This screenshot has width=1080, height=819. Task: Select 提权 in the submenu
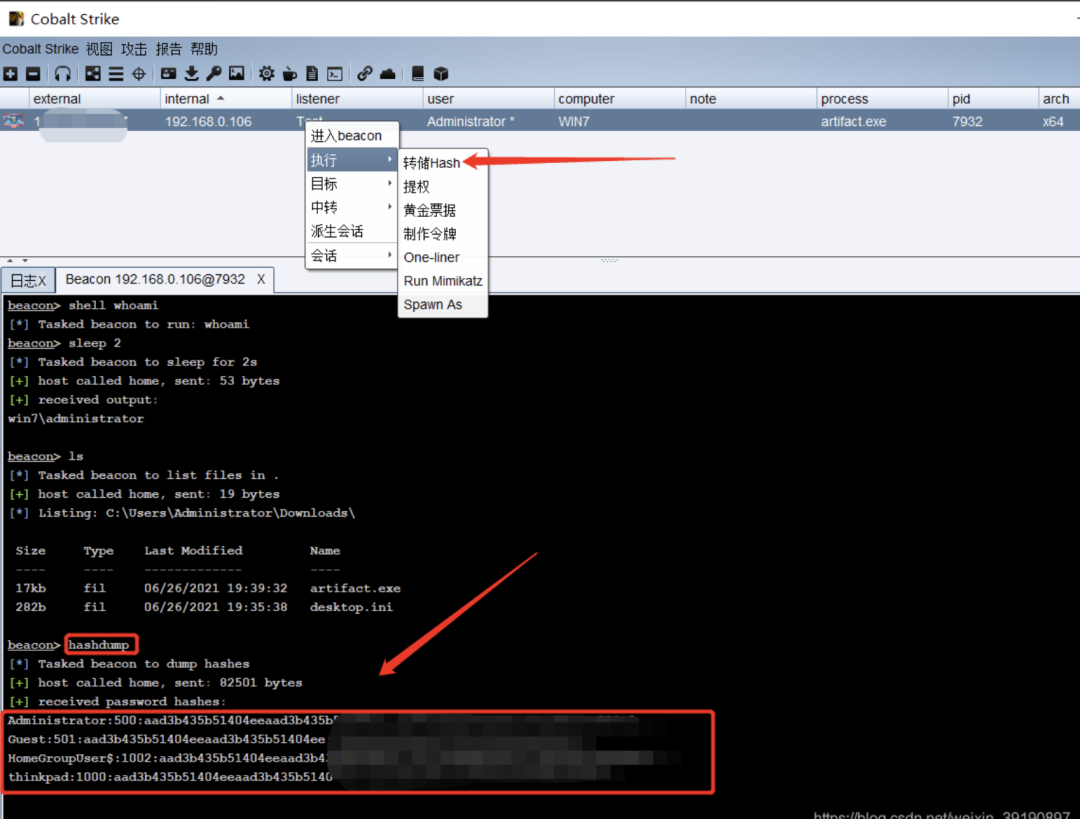(x=443, y=187)
